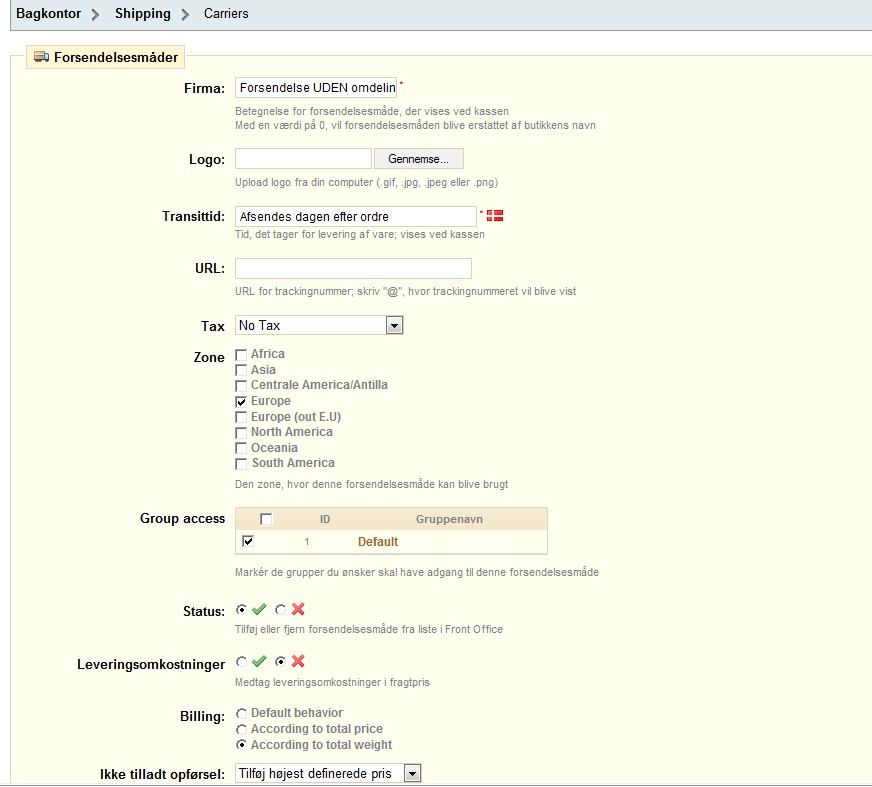Select the disabled Status radio button
This screenshot has width=872, height=787.
[280, 610]
